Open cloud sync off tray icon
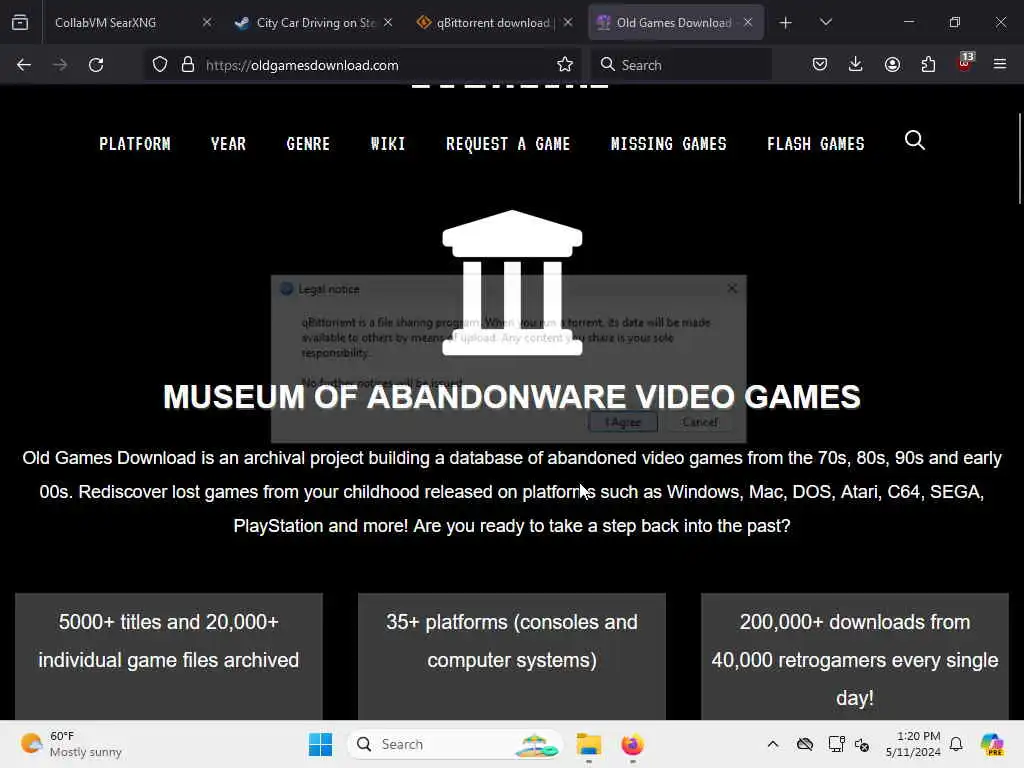This screenshot has width=1024, height=768. point(805,744)
